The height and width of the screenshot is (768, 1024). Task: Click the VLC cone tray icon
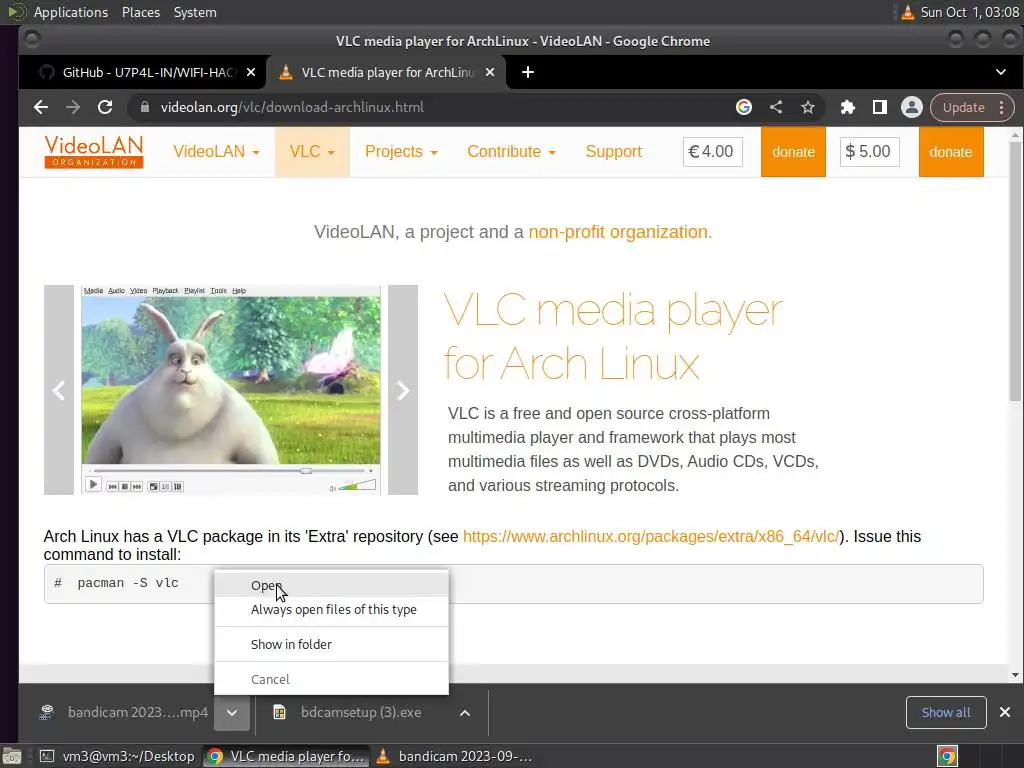pos(907,12)
